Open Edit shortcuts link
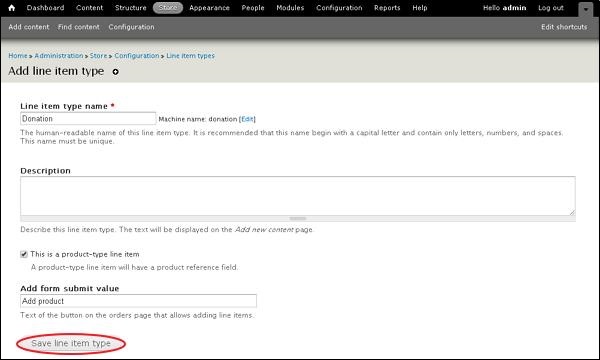The height and width of the screenshot is (360, 600). pyautogui.click(x=564, y=27)
